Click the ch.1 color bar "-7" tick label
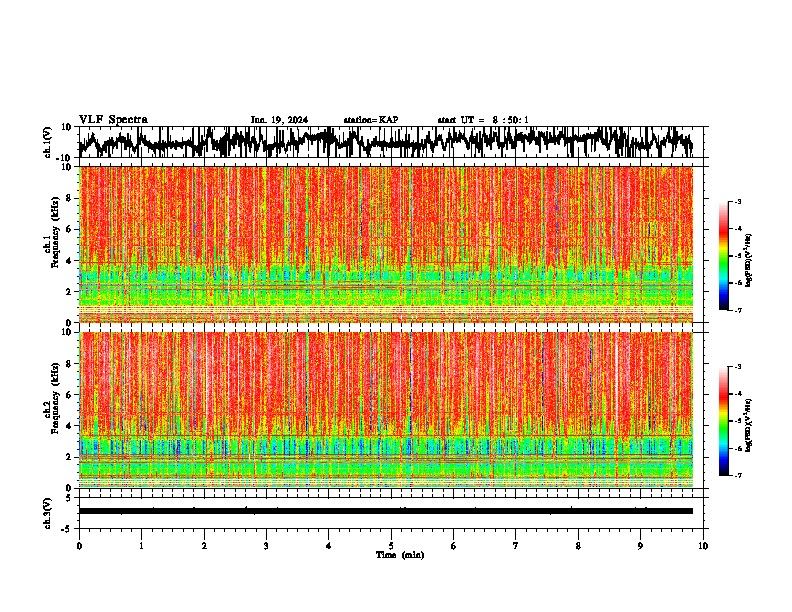 coord(737,310)
